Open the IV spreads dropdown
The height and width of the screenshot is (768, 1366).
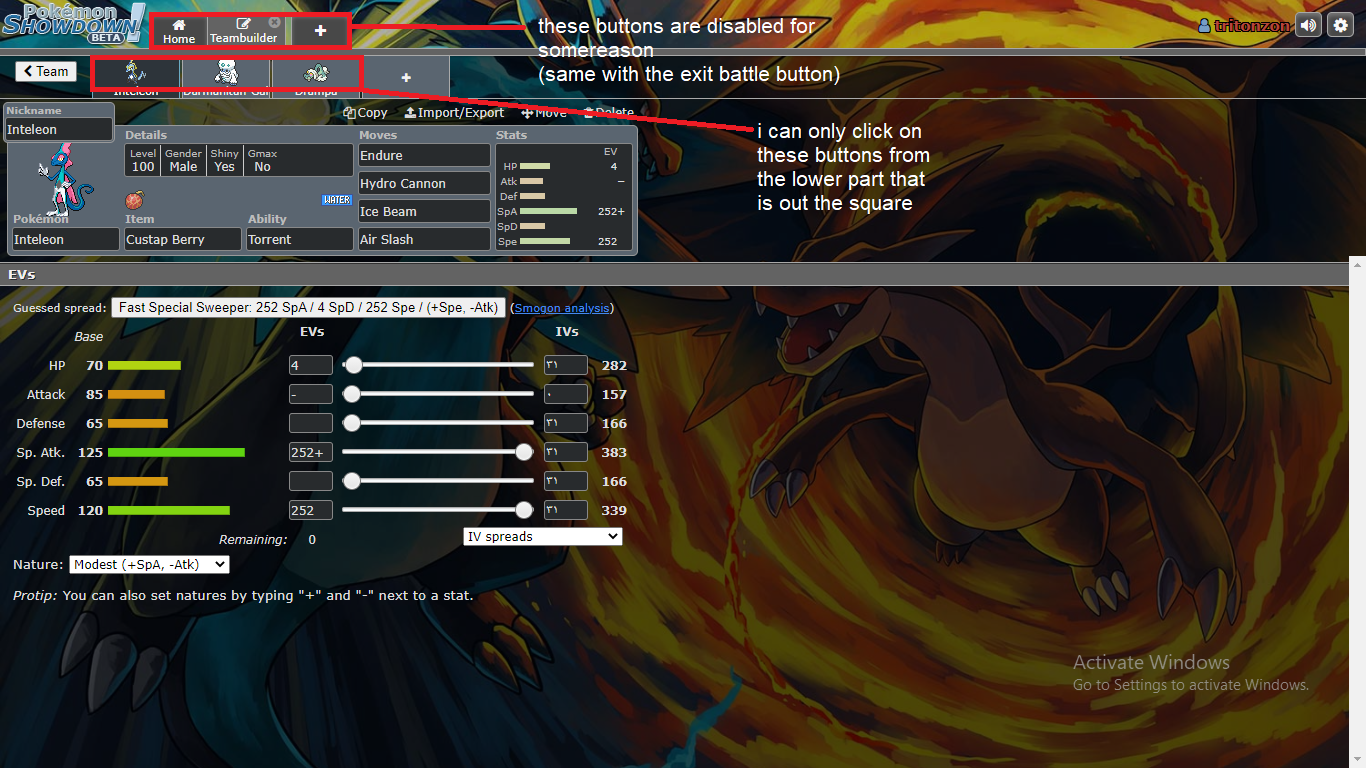point(543,537)
